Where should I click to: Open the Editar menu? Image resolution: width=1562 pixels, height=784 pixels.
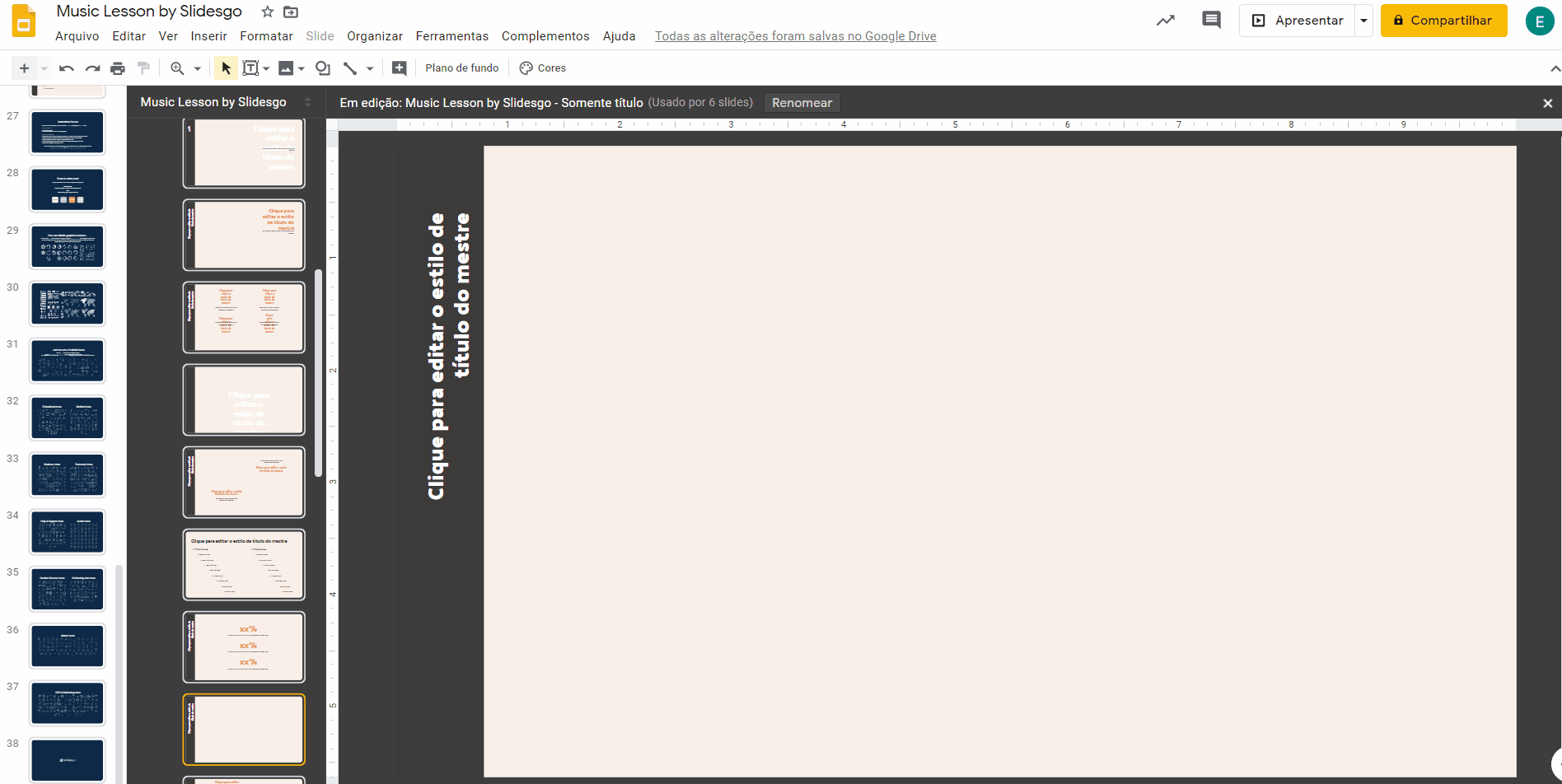pyautogui.click(x=129, y=36)
